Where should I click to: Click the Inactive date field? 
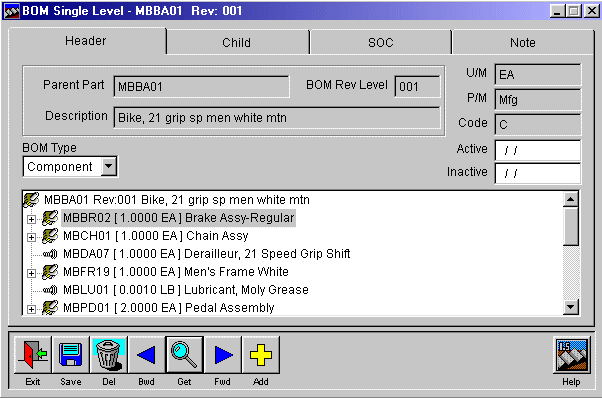click(538, 173)
